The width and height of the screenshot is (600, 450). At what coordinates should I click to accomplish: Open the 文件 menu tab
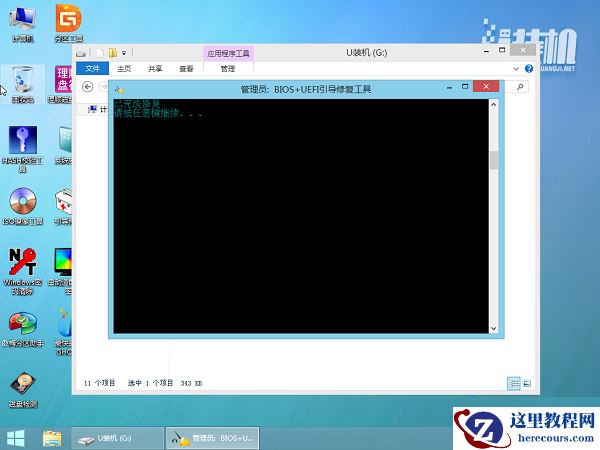click(92, 68)
